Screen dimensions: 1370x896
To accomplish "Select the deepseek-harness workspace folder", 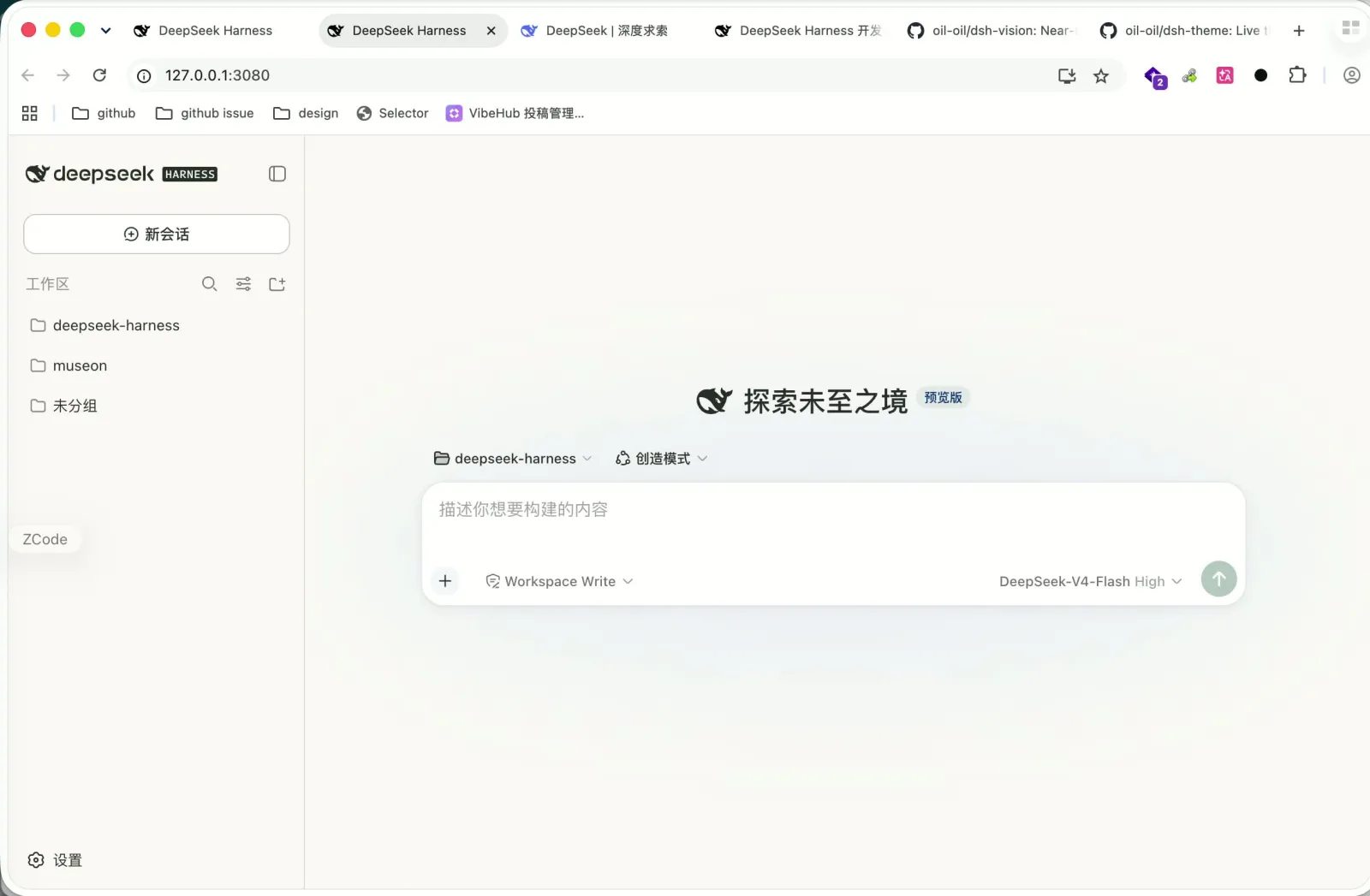I will point(157,325).
